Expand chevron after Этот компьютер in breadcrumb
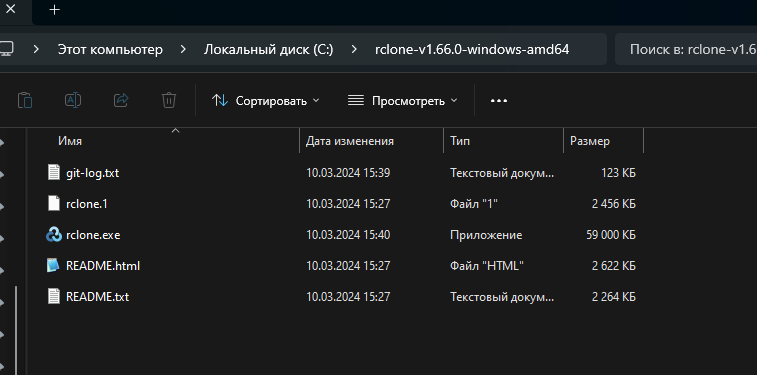Image resolution: width=757 pixels, height=375 pixels. point(183,49)
